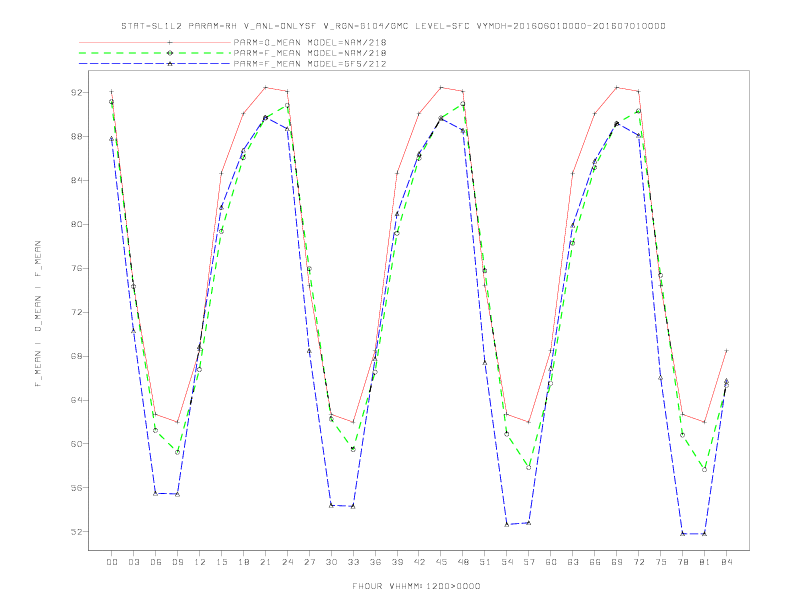Viewport: 792px width, 612px height.
Task: Click x-axis forecast hour label 27
Action: (309, 562)
